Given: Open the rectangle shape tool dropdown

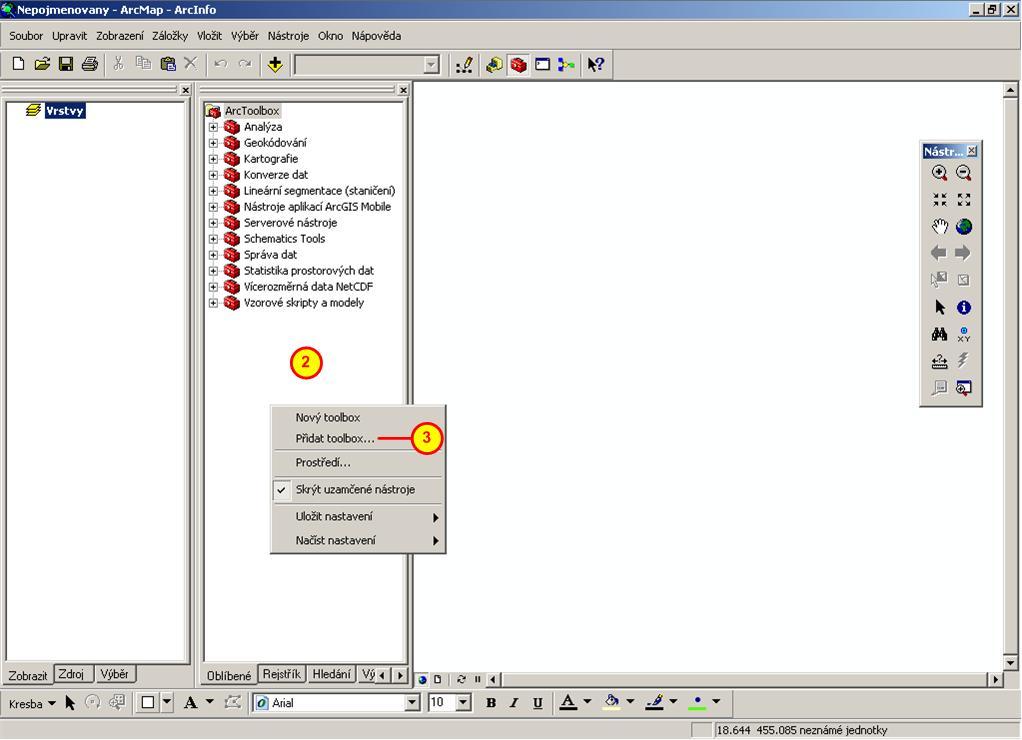Looking at the screenshot, I should click(x=168, y=702).
